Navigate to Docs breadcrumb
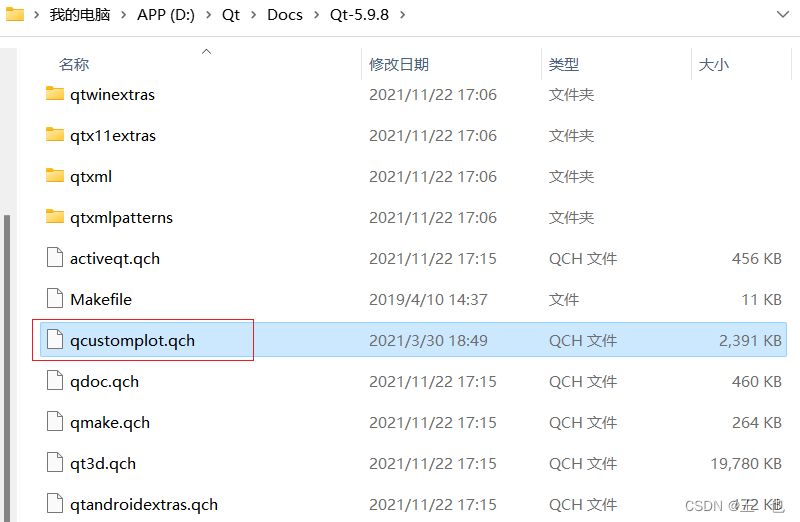 (x=285, y=15)
